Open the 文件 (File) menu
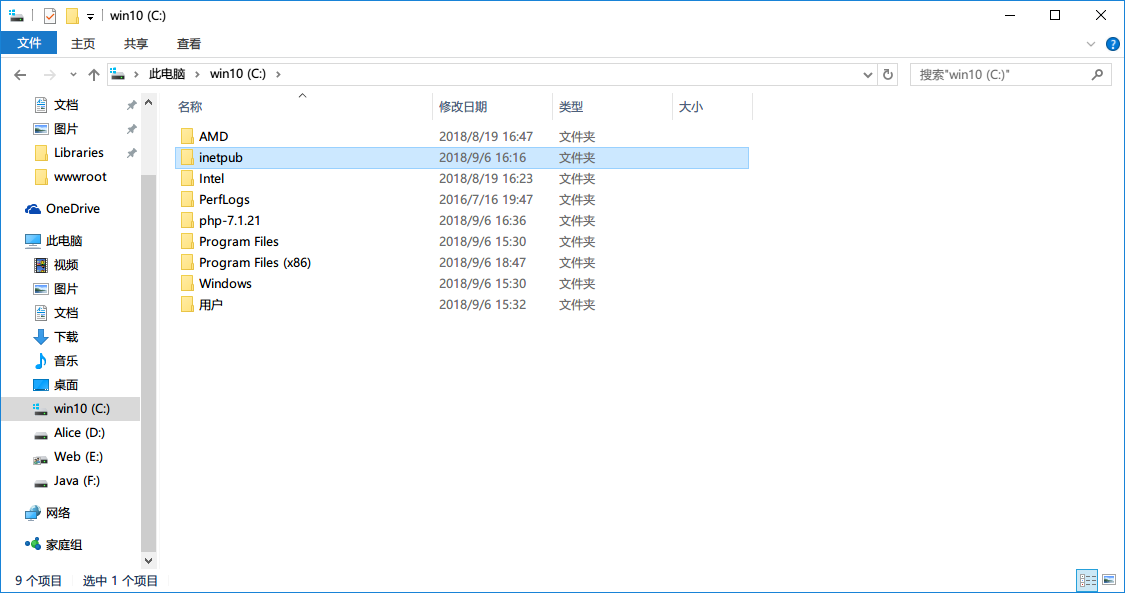The height and width of the screenshot is (593, 1125). [x=29, y=43]
